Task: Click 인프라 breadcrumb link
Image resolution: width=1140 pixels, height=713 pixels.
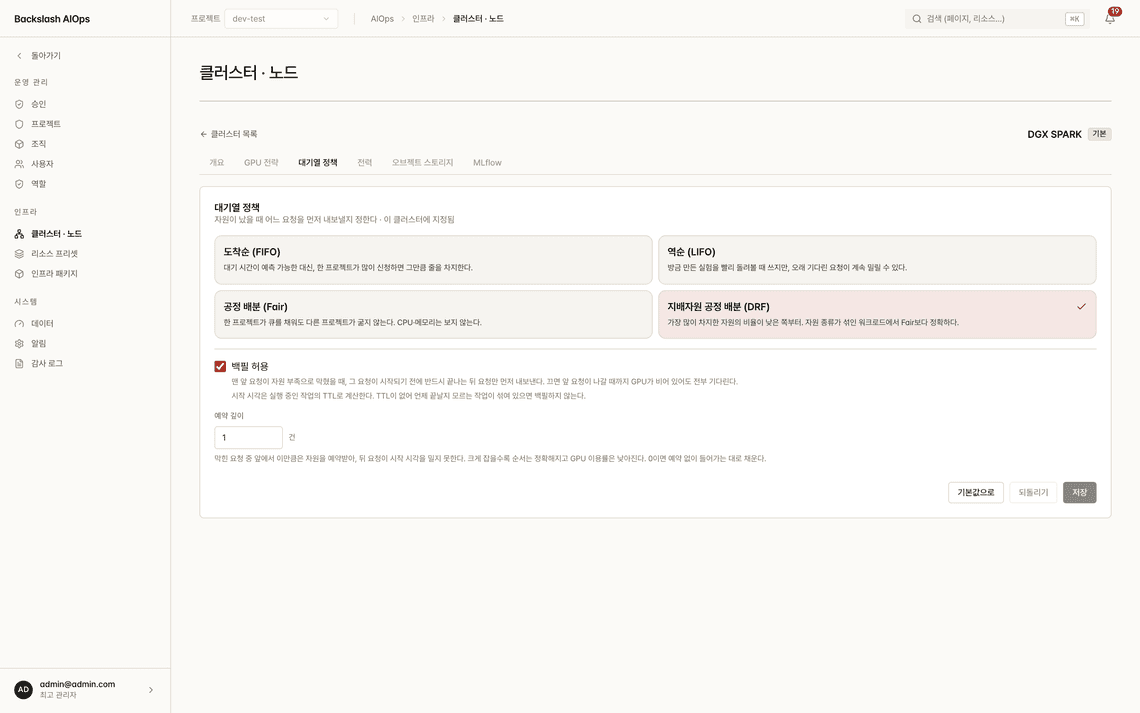Action: coord(423,19)
